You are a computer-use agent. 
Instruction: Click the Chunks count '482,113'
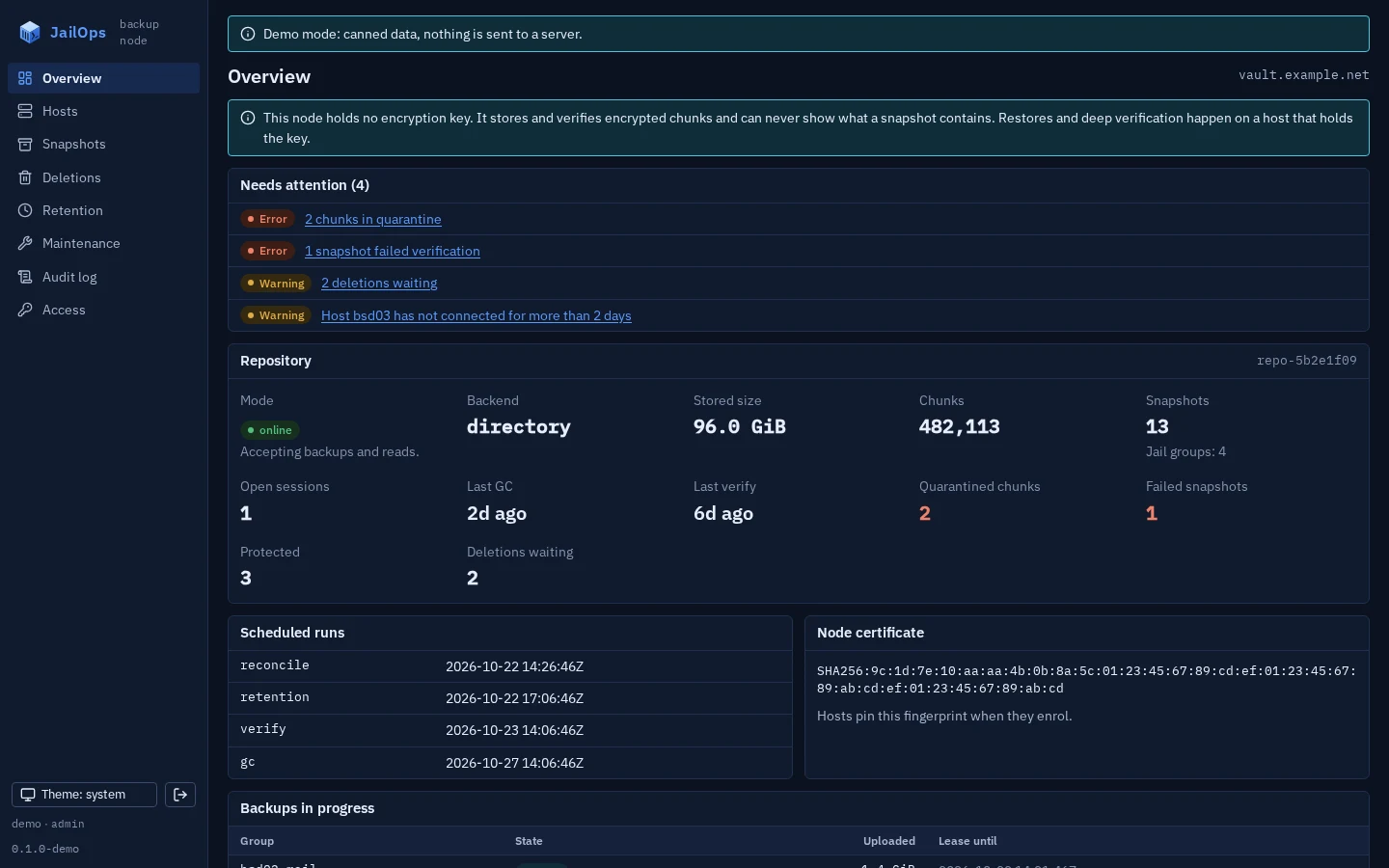pos(960,426)
